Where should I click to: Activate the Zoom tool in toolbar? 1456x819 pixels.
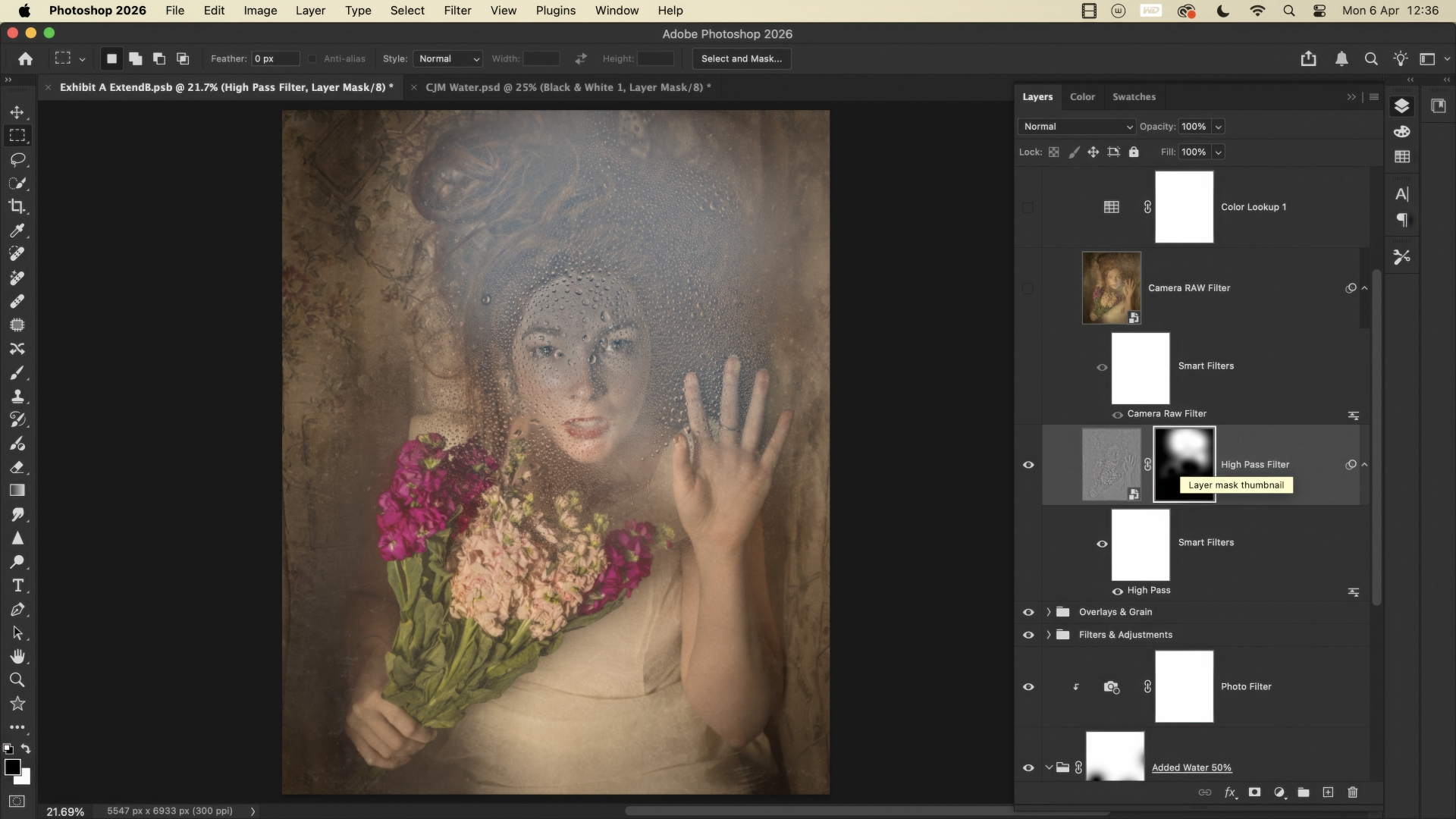click(17, 679)
